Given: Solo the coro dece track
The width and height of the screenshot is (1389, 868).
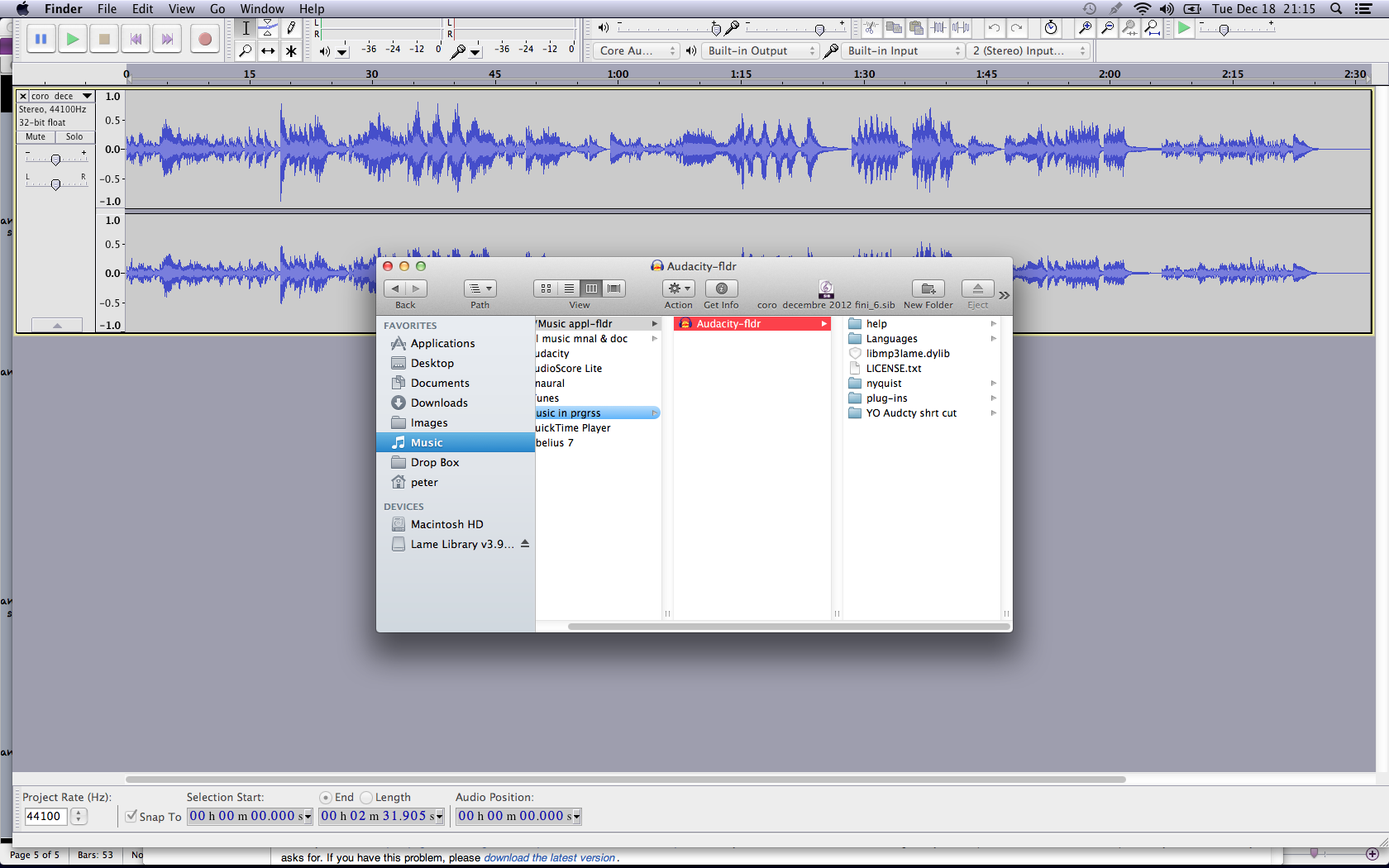Looking at the screenshot, I should (x=74, y=137).
